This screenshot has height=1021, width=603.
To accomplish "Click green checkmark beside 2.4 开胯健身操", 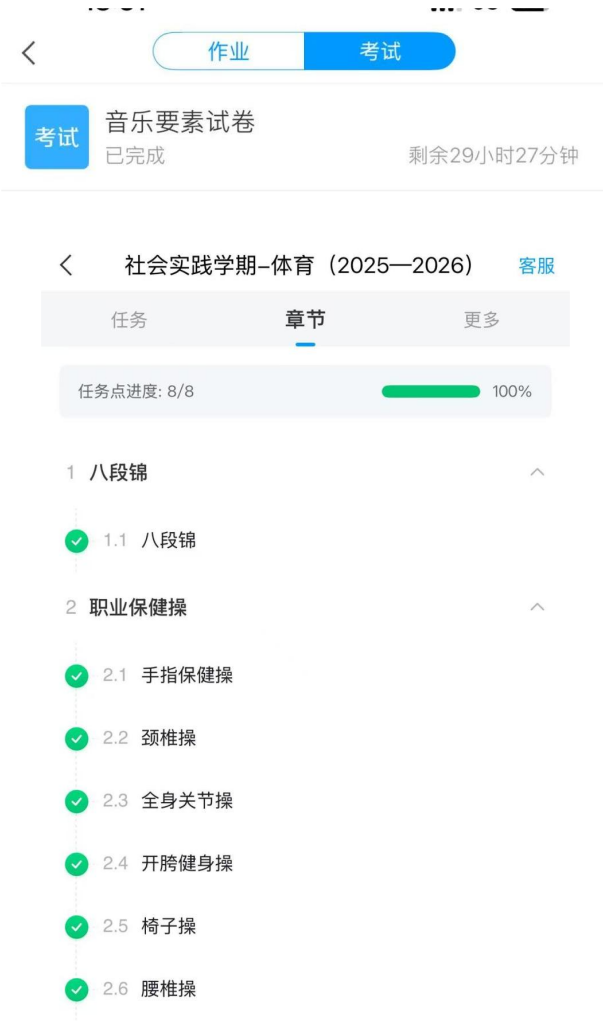I will click(x=76, y=864).
